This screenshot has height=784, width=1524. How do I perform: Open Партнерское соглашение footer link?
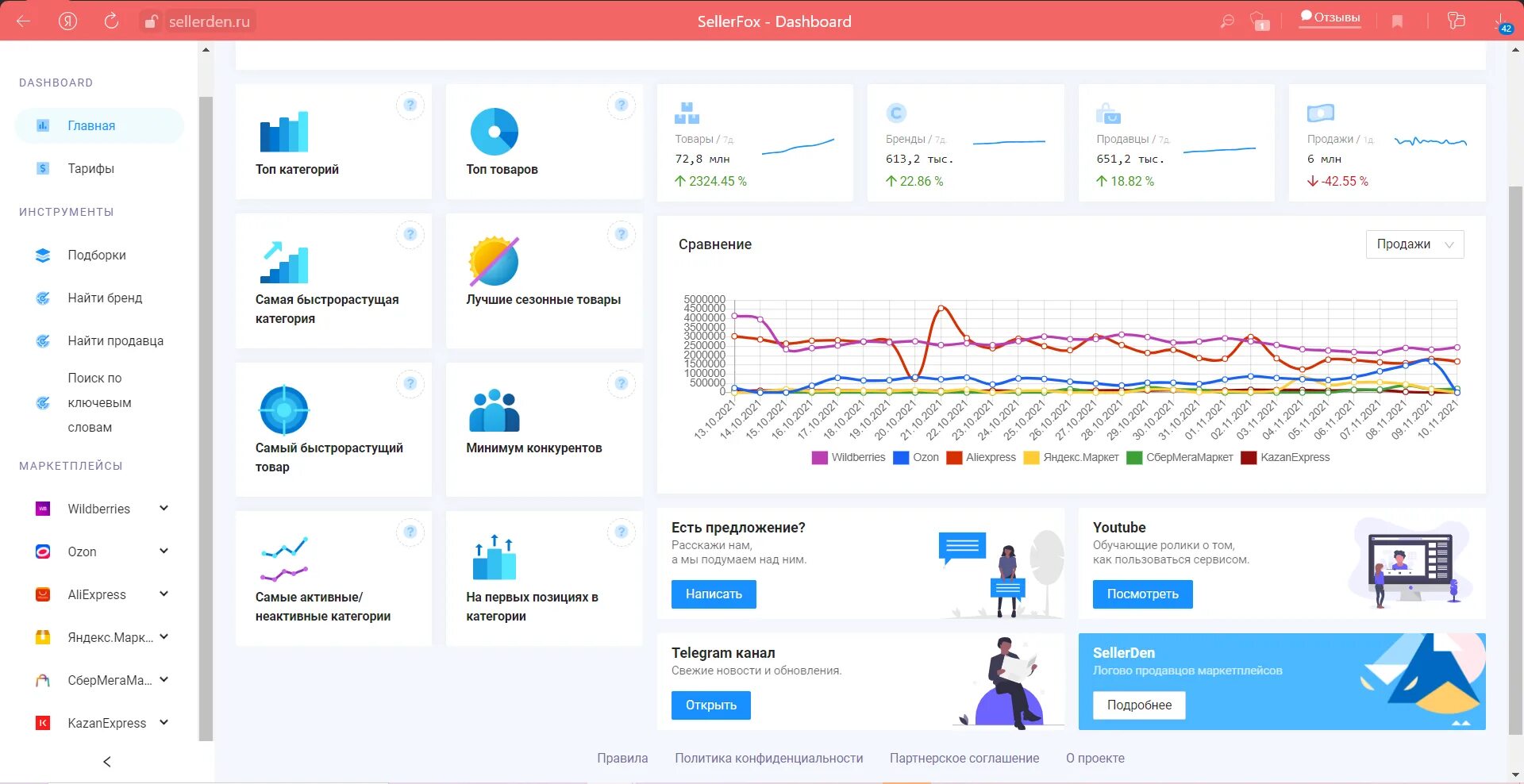[x=964, y=759]
